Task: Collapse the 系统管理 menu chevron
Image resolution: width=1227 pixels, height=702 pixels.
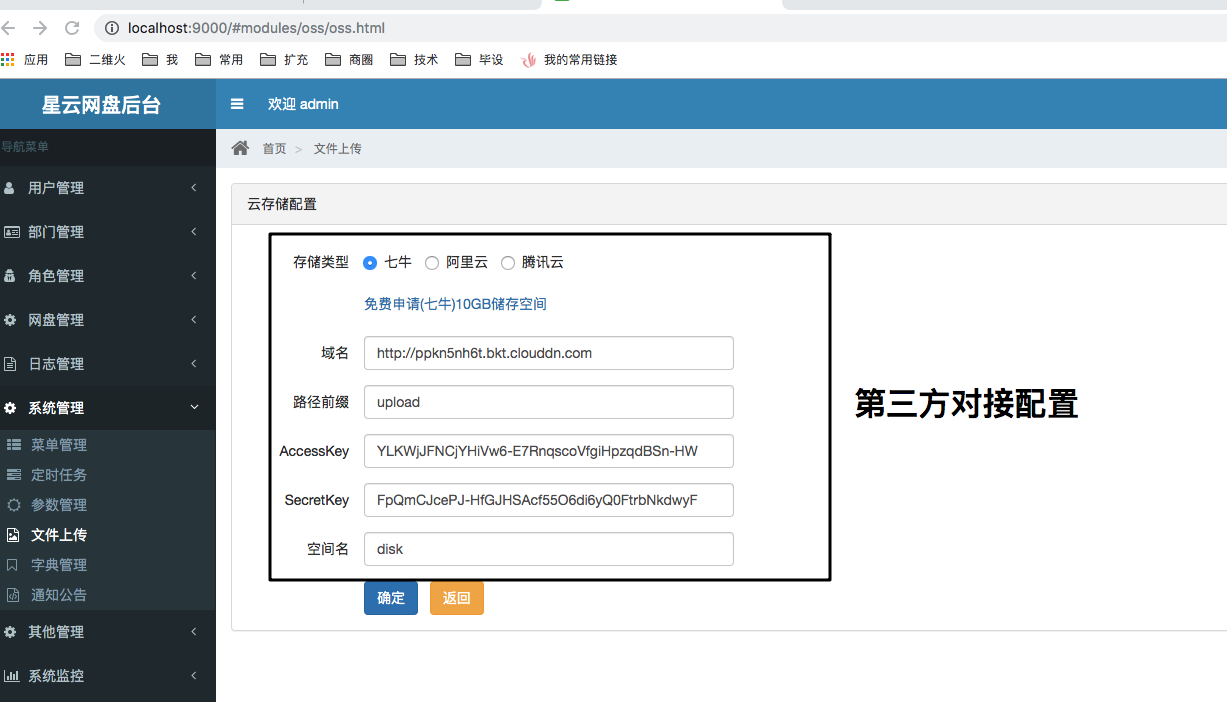Action: tap(194, 408)
